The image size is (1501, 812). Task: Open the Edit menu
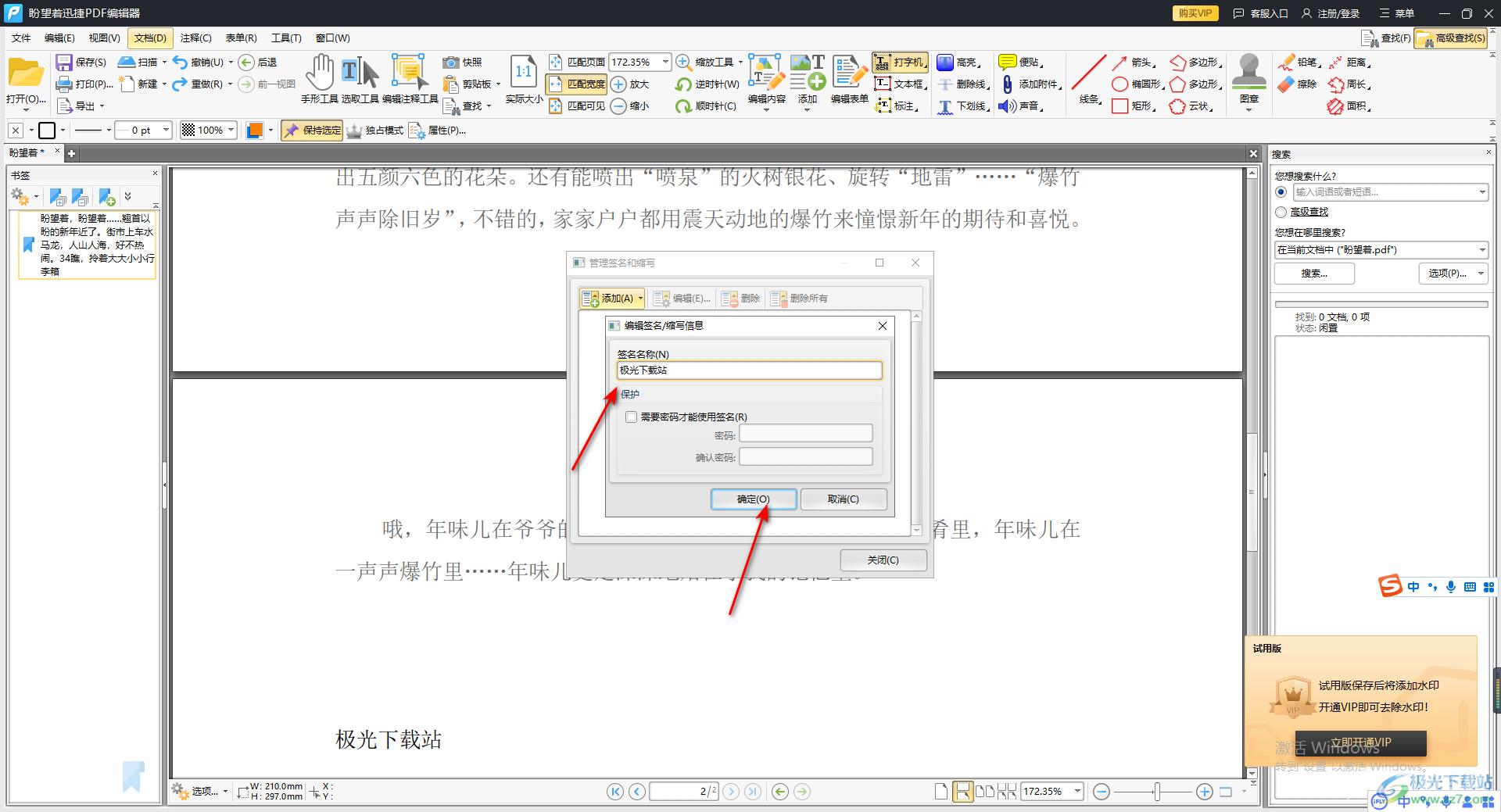pyautogui.click(x=59, y=38)
